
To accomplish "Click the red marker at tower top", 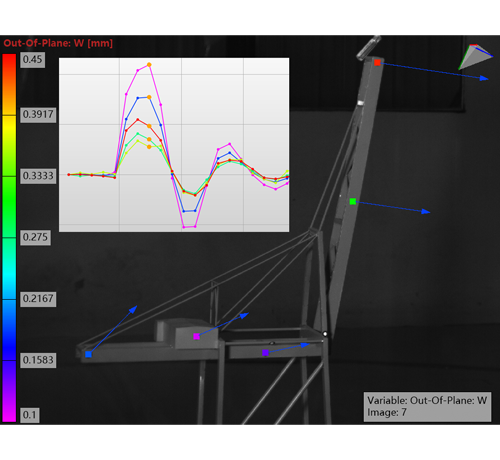I will [x=377, y=63].
